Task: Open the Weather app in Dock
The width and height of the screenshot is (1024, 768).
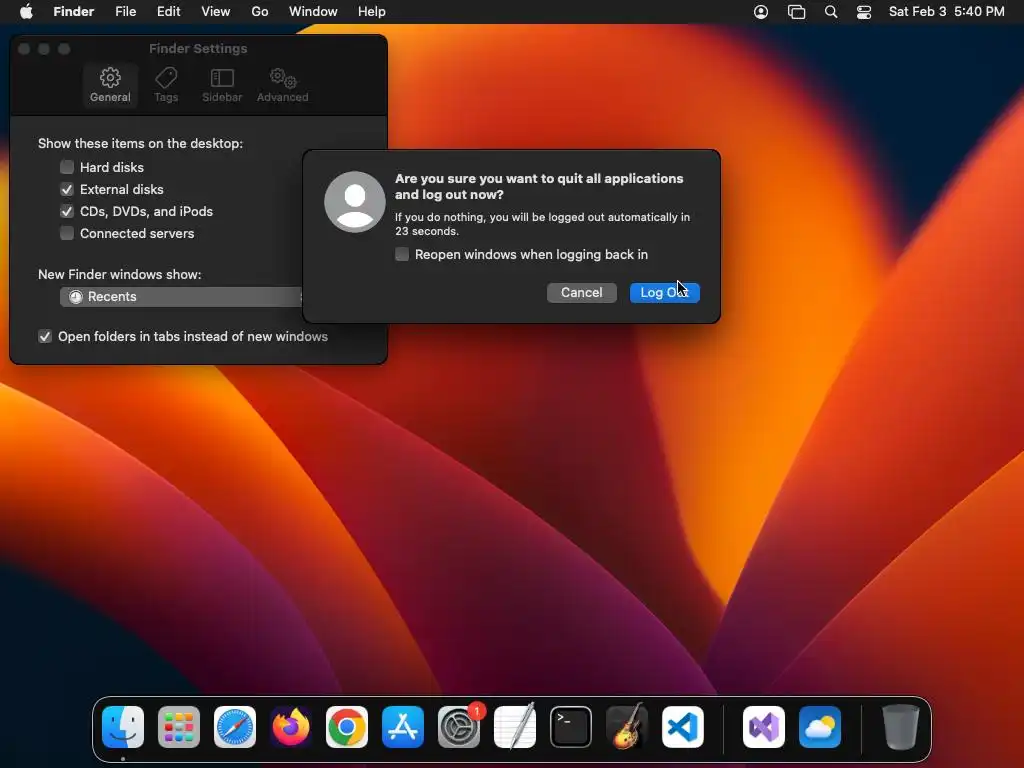Action: (x=820, y=727)
